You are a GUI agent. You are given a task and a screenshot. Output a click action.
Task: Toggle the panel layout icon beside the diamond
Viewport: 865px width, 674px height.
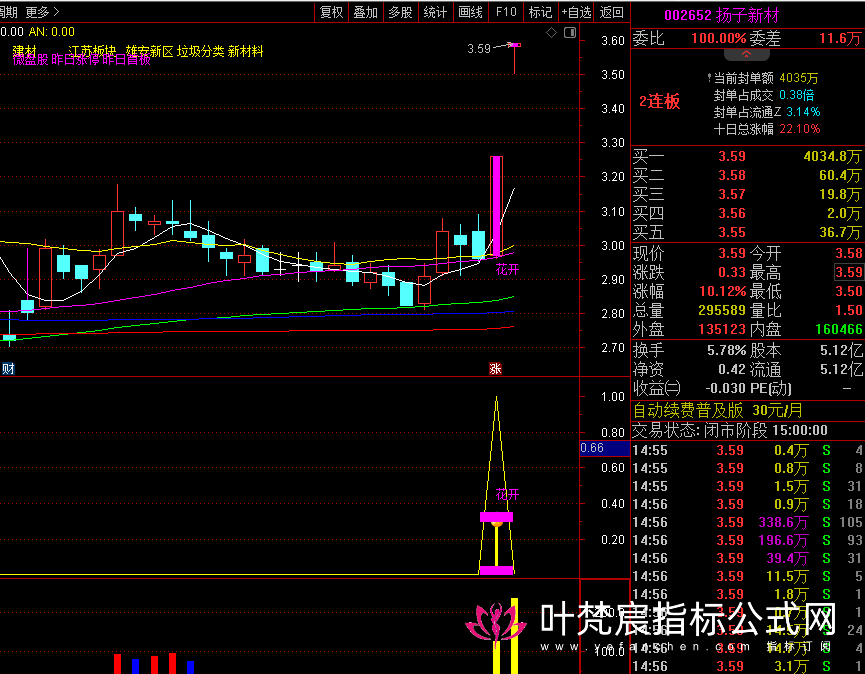click(570, 33)
